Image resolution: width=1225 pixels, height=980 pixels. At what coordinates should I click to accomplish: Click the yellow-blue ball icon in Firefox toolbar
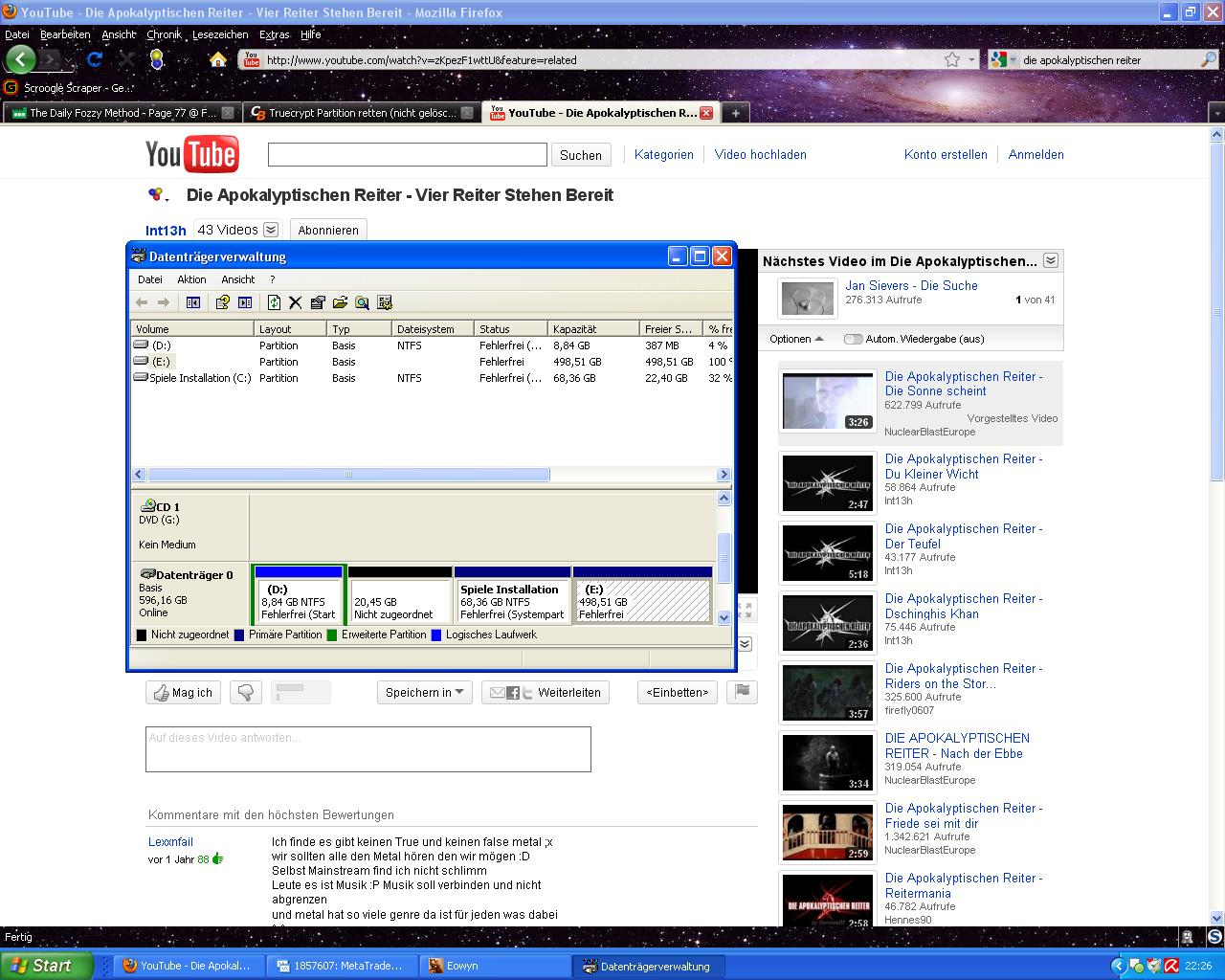(157, 59)
